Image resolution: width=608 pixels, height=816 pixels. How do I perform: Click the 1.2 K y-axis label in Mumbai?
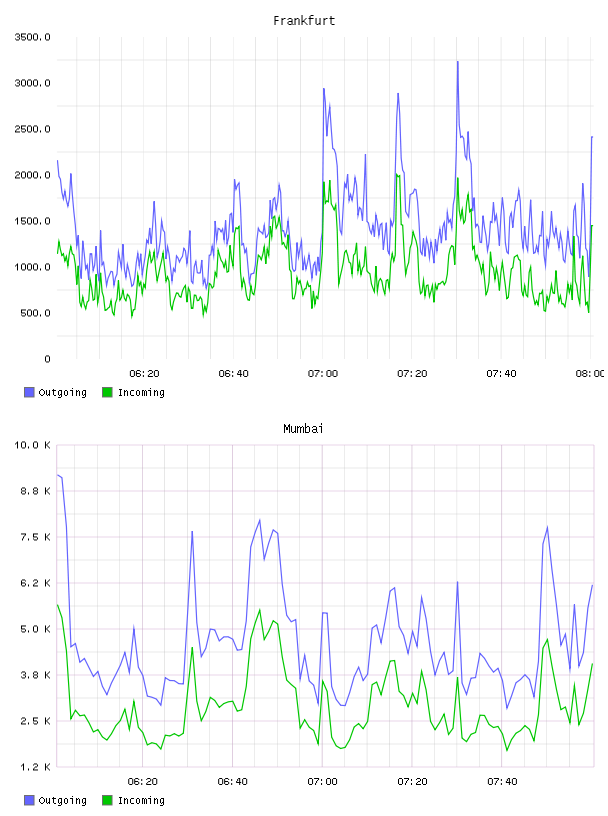pyautogui.click(x=35, y=767)
